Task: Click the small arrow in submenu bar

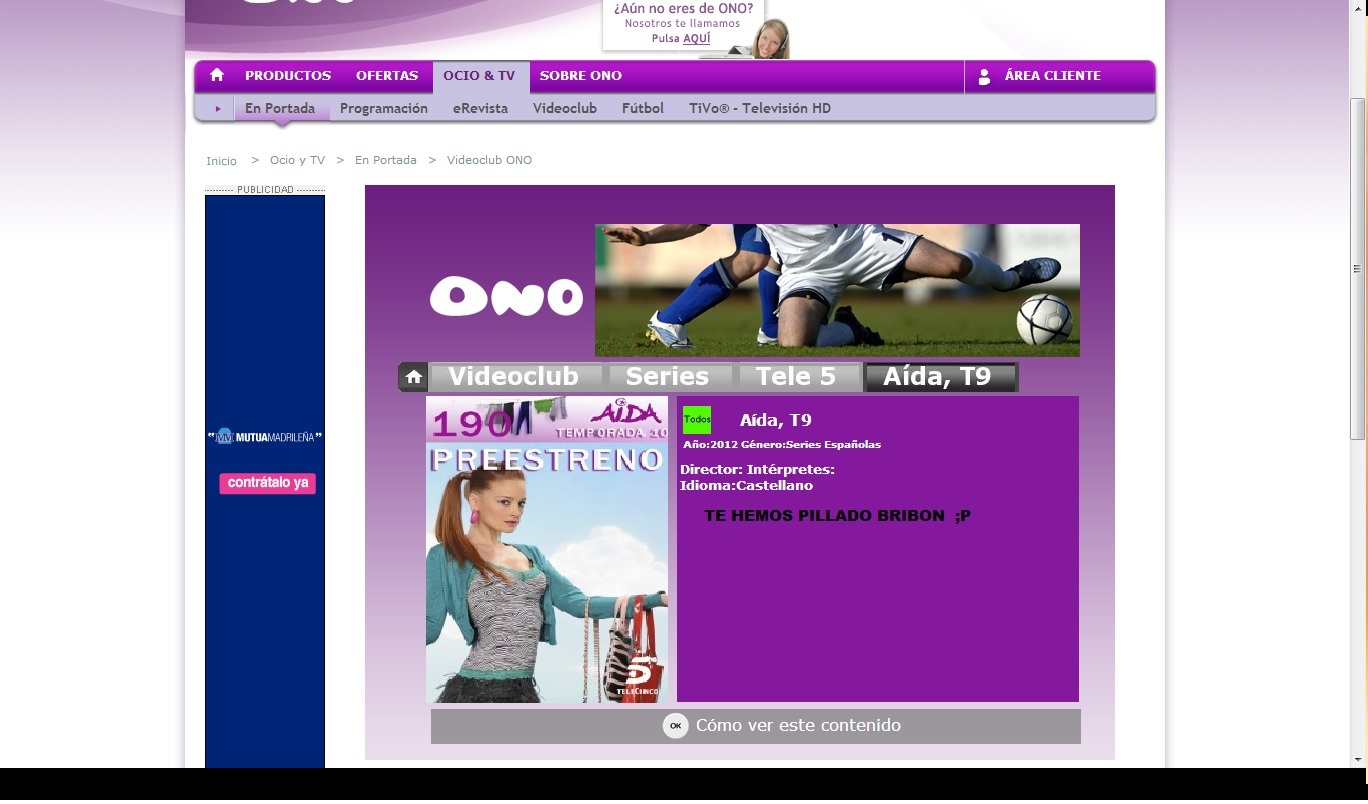Action: click(x=217, y=109)
